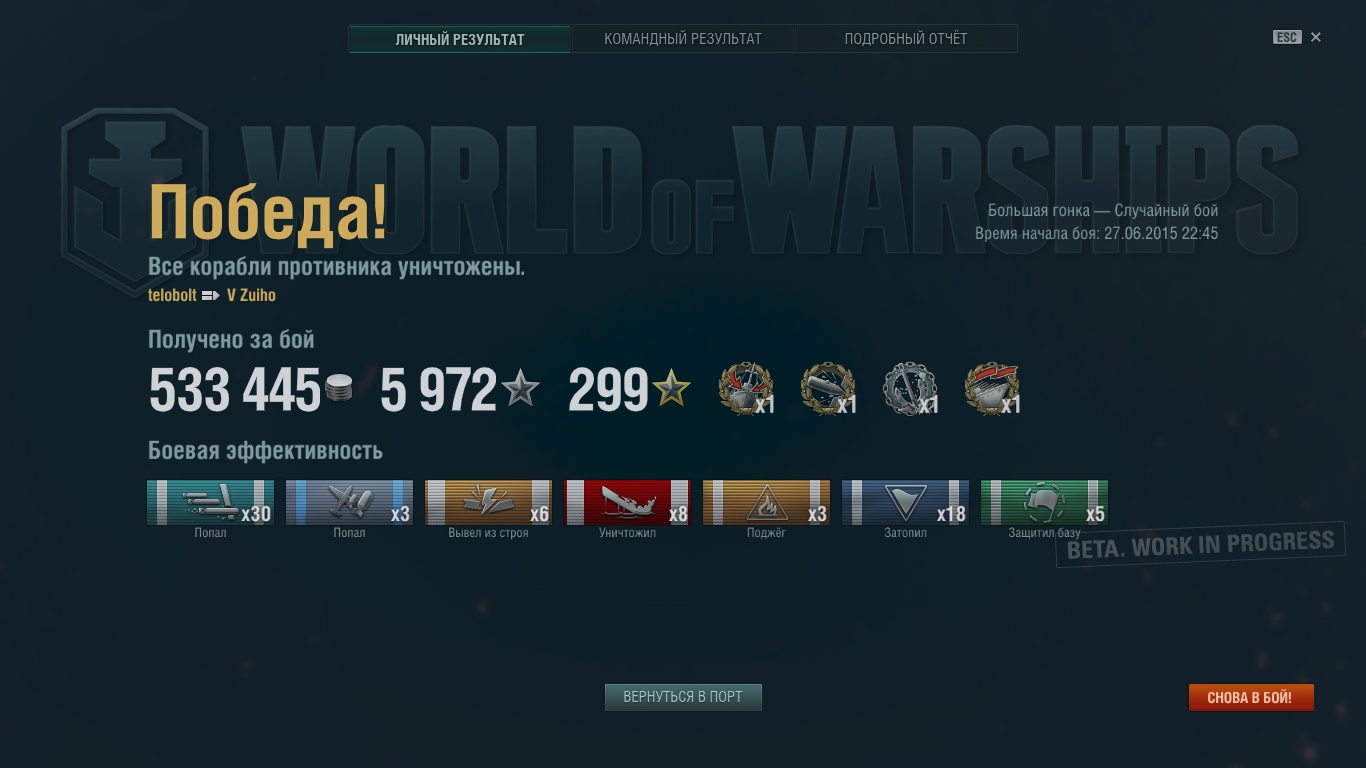Close the results screen with X

point(1316,37)
